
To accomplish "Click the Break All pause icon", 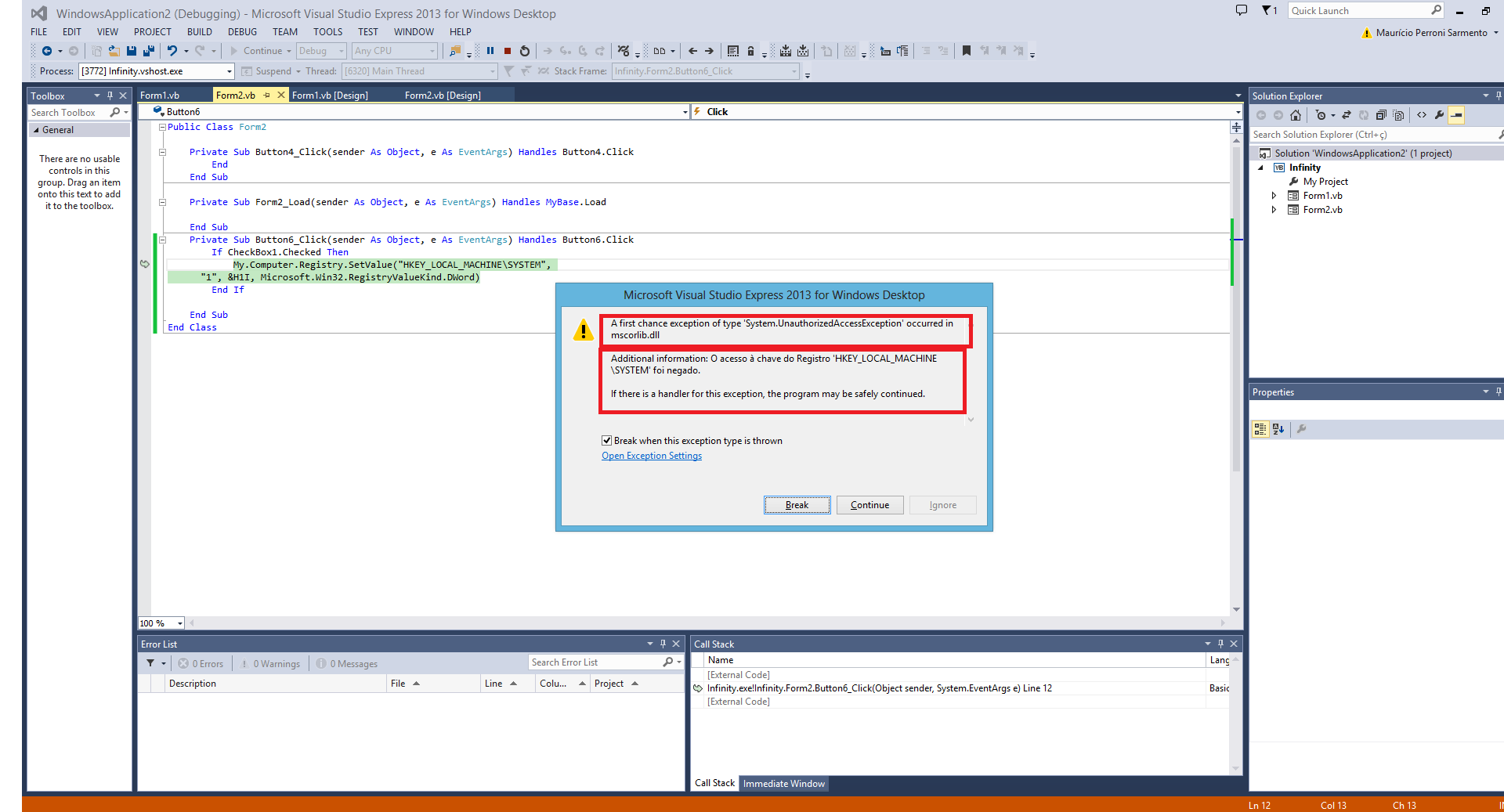I will click(490, 51).
